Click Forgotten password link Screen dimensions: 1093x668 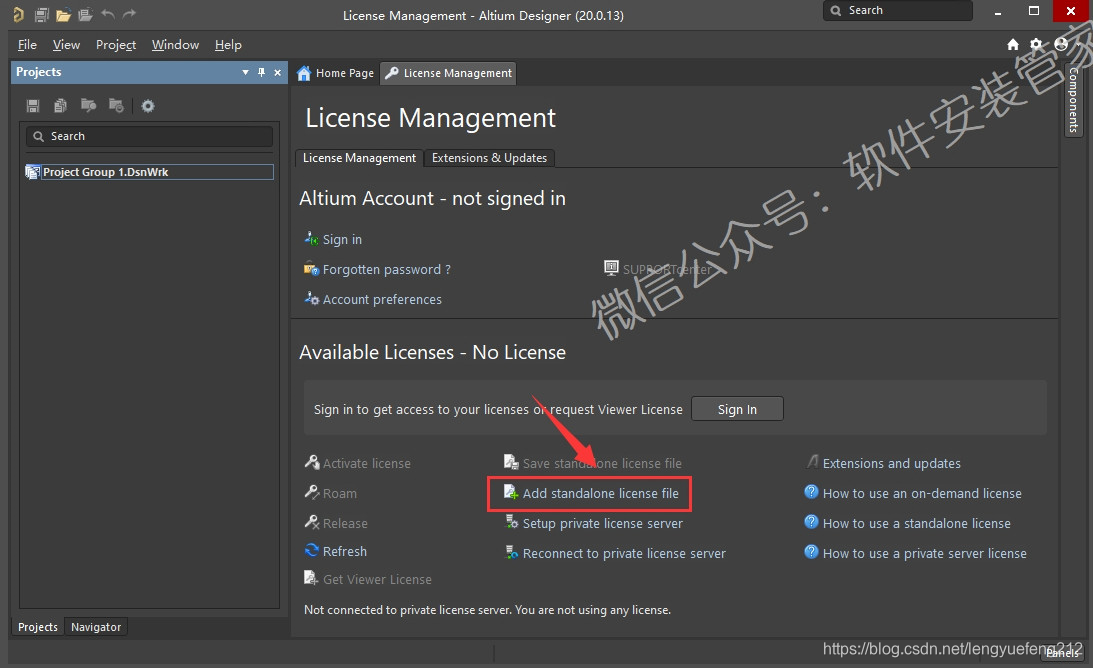386,269
